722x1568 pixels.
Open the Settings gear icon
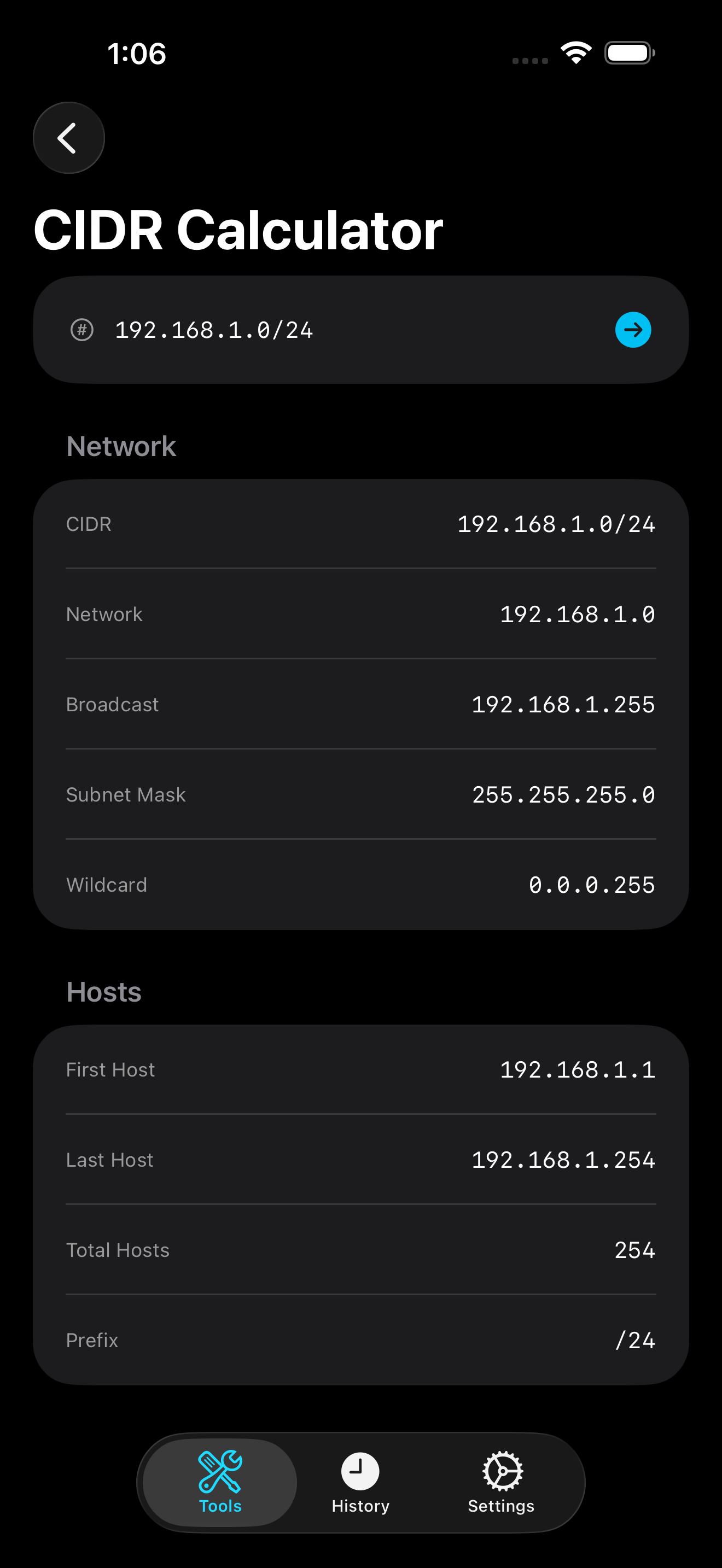(x=502, y=1471)
